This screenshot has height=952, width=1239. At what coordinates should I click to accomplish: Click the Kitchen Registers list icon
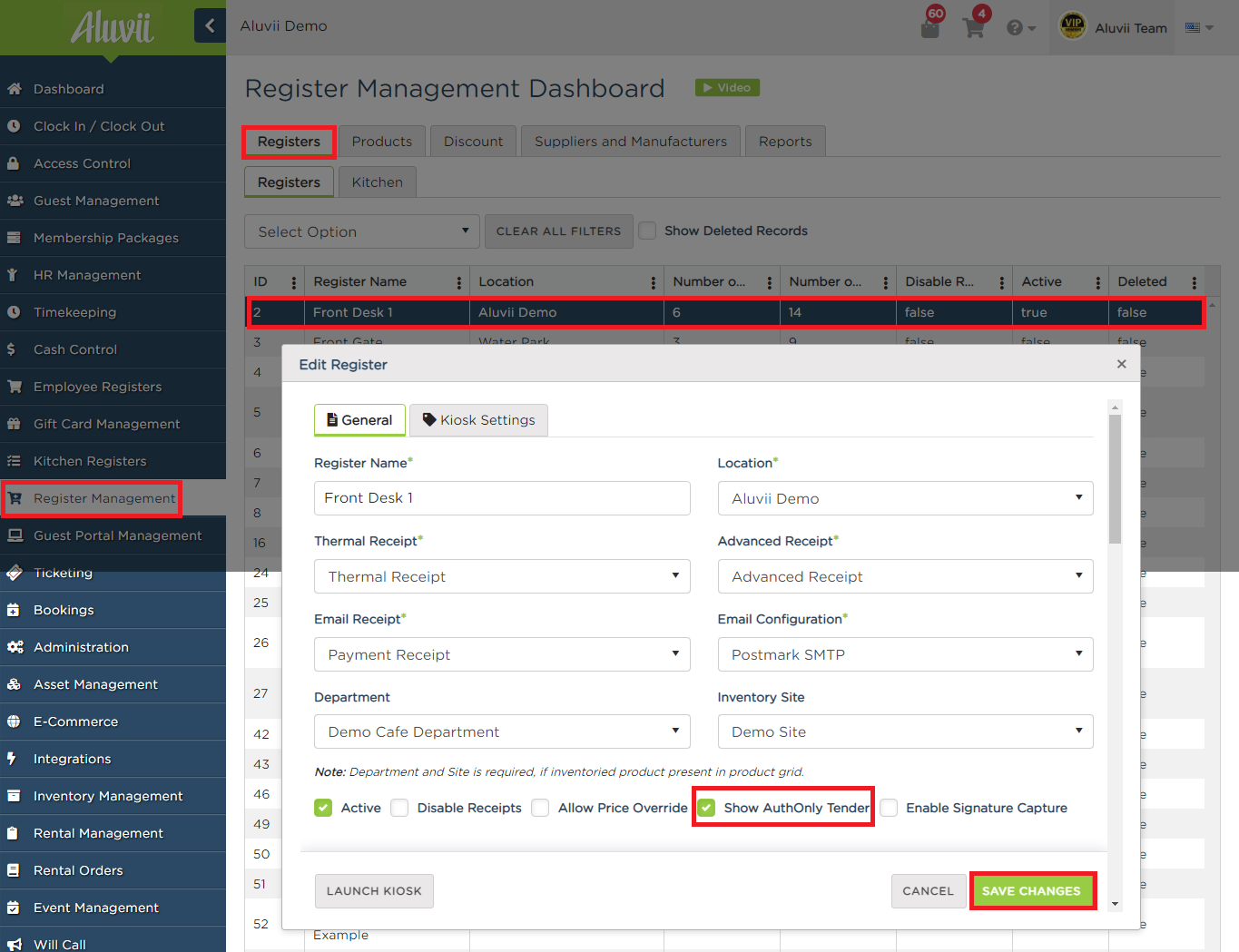point(15,461)
